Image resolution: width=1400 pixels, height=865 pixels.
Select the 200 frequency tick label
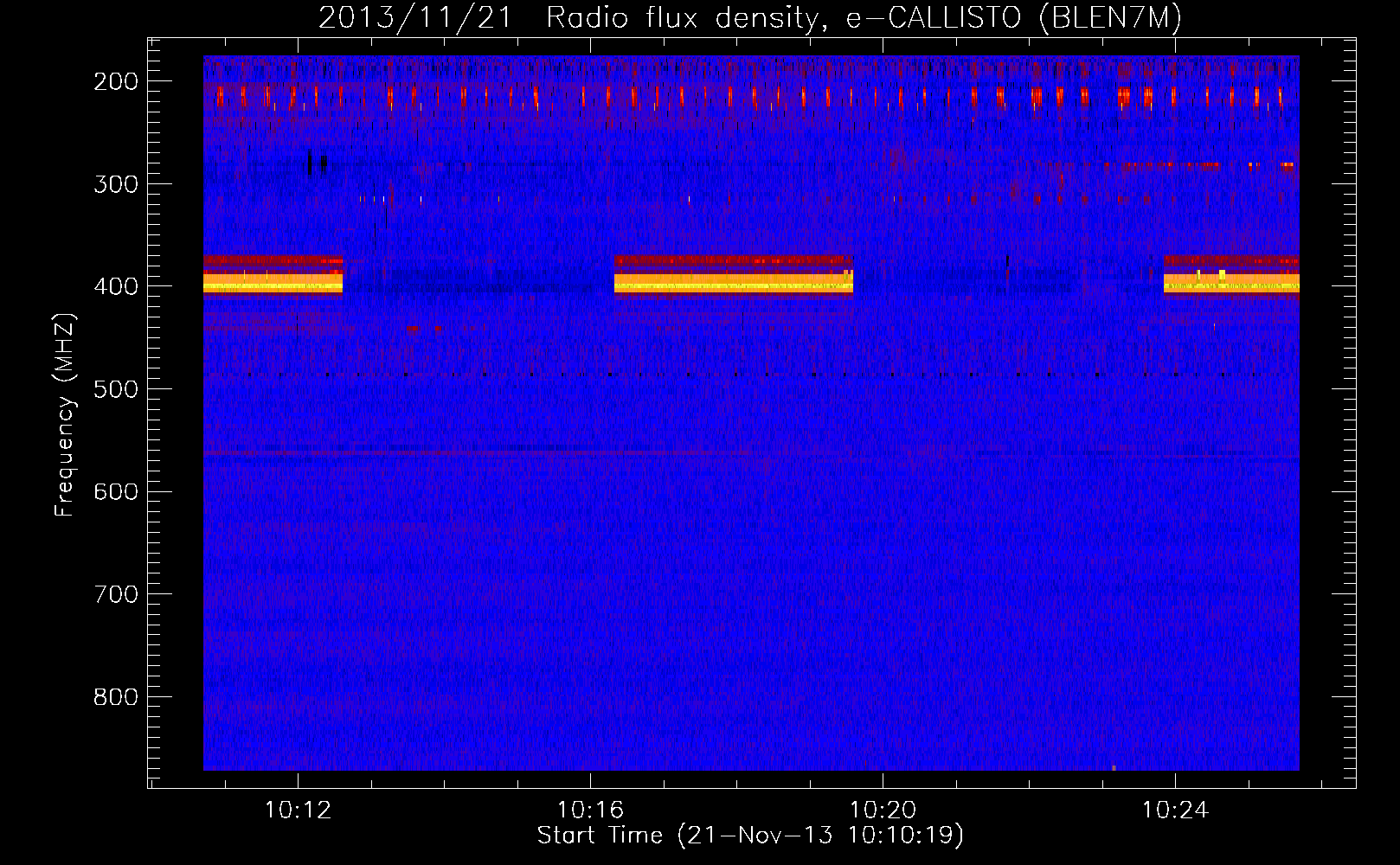tap(116, 81)
